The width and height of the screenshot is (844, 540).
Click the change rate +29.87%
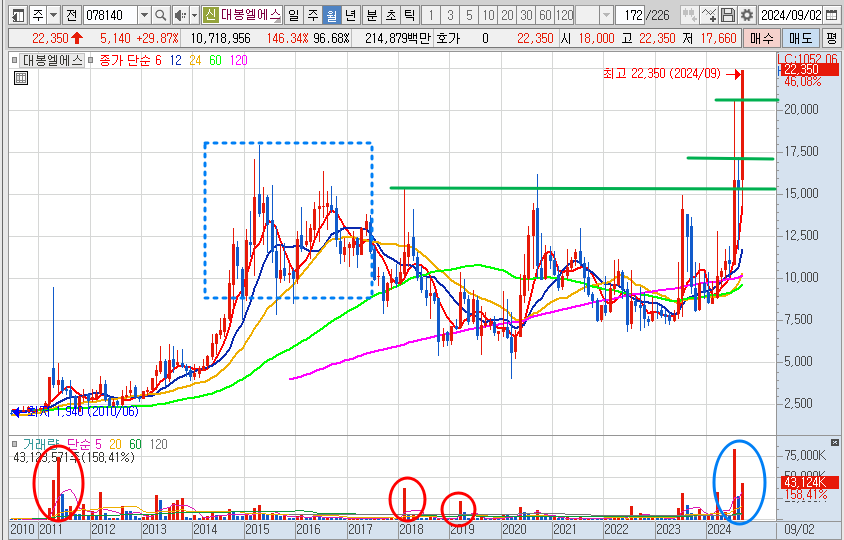pos(157,38)
